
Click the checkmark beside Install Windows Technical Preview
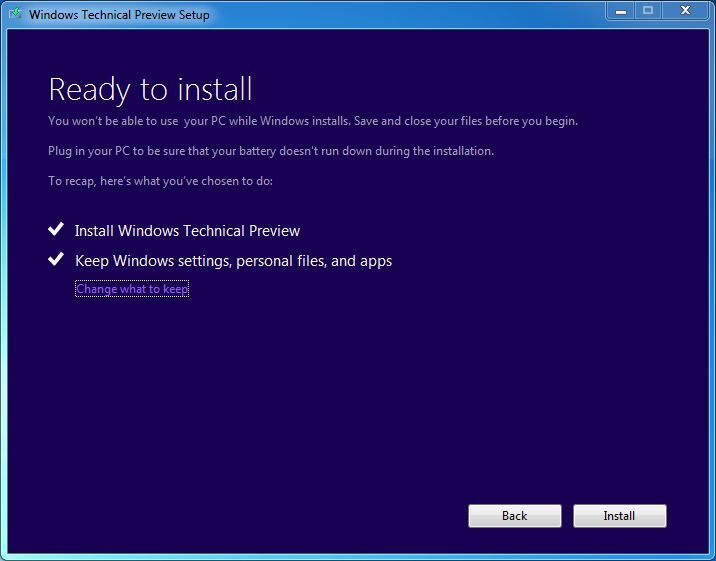click(x=56, y=230)
